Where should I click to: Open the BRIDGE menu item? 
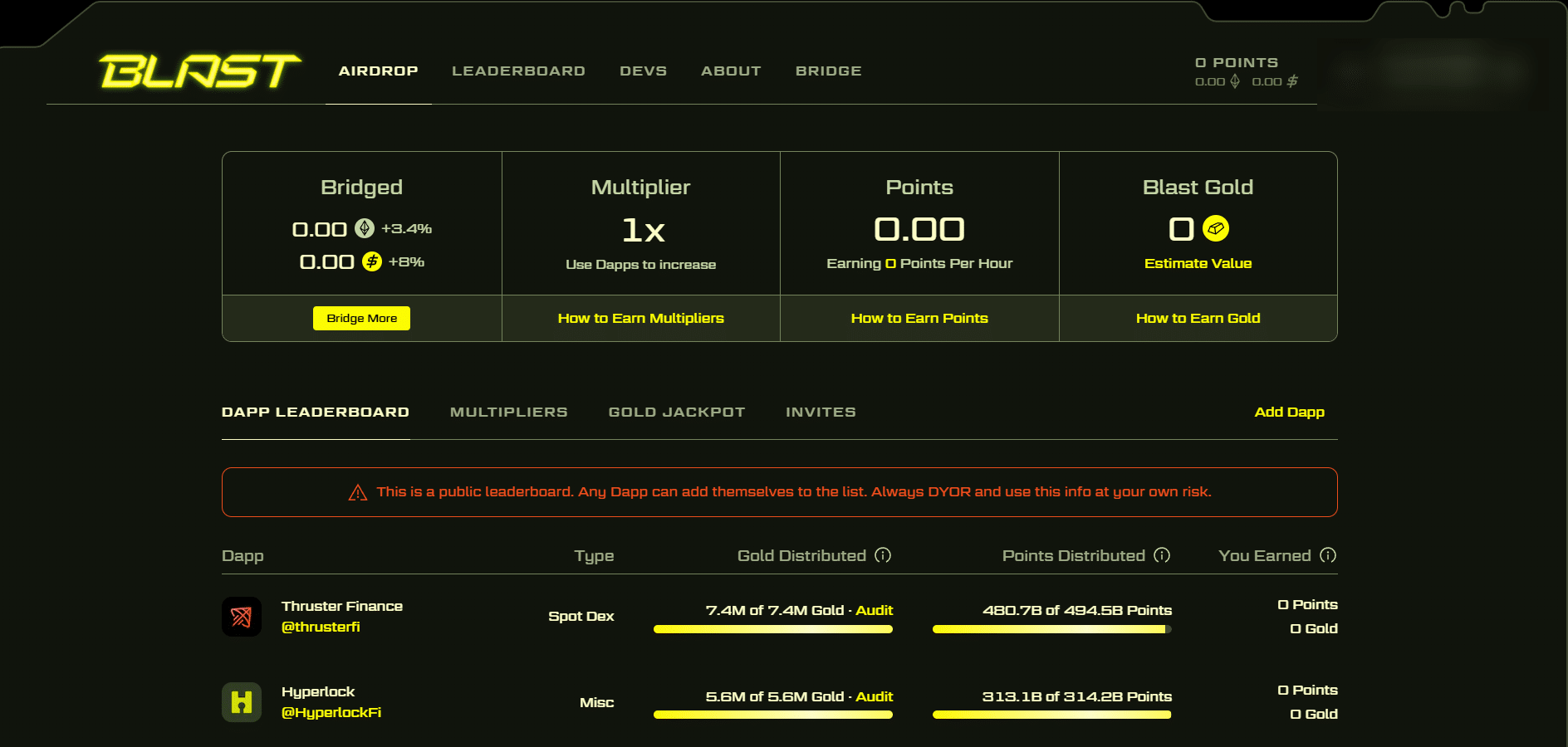point(828,71)
